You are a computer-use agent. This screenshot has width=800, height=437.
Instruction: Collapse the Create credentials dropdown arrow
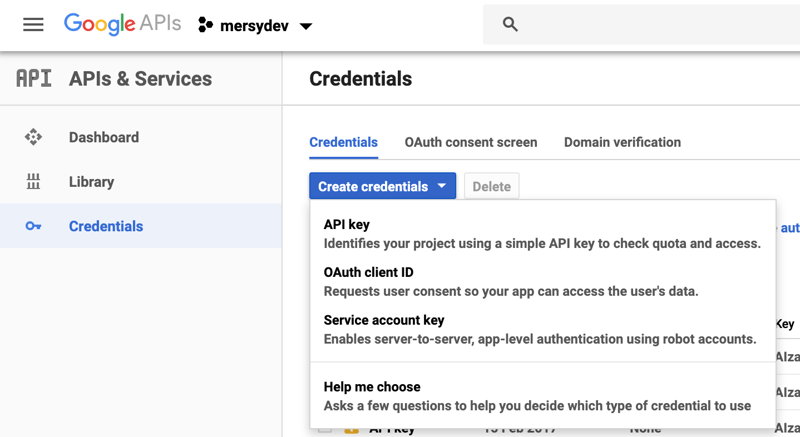point(442,186)
